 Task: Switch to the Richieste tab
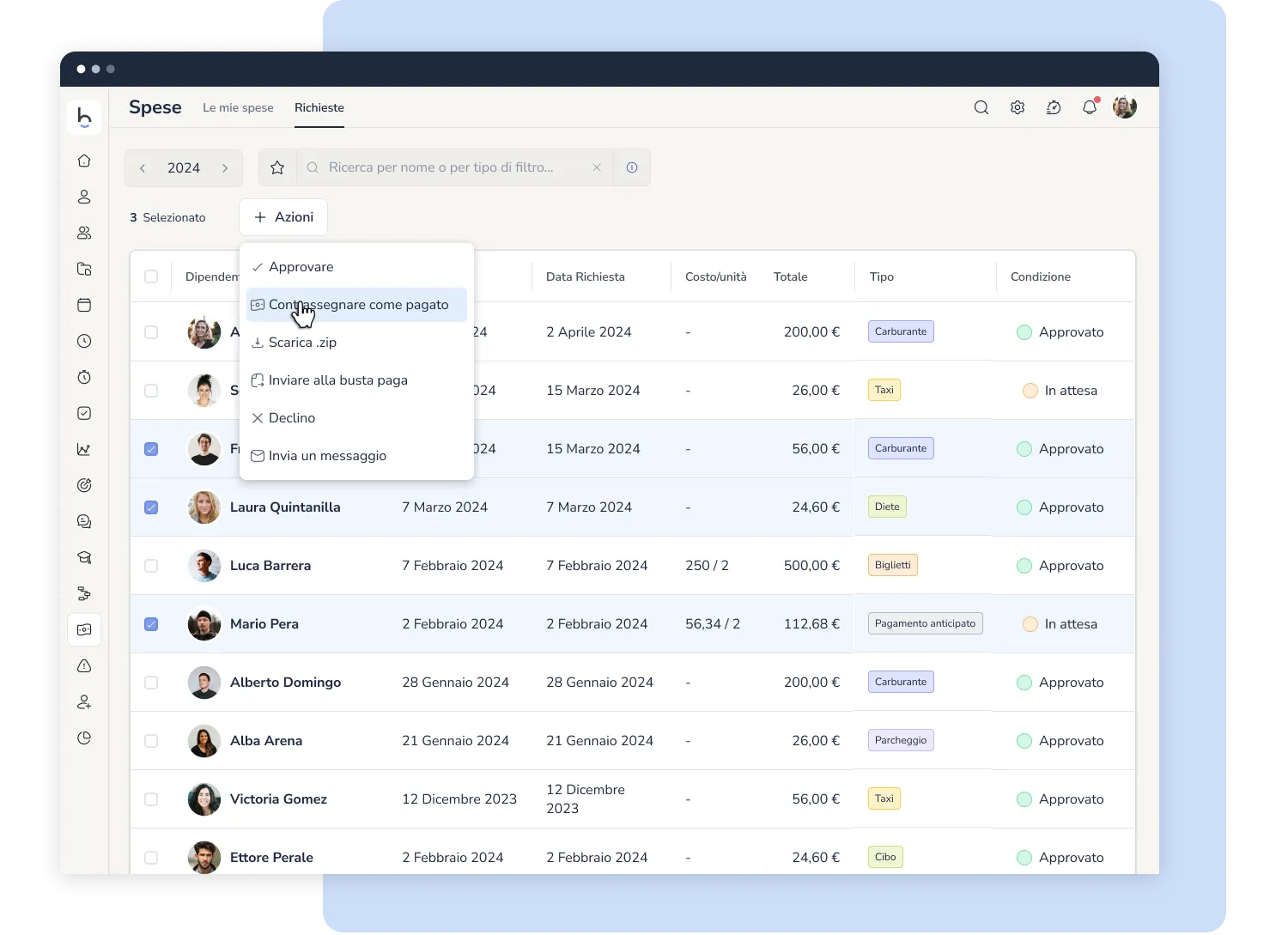coord(319,107)
